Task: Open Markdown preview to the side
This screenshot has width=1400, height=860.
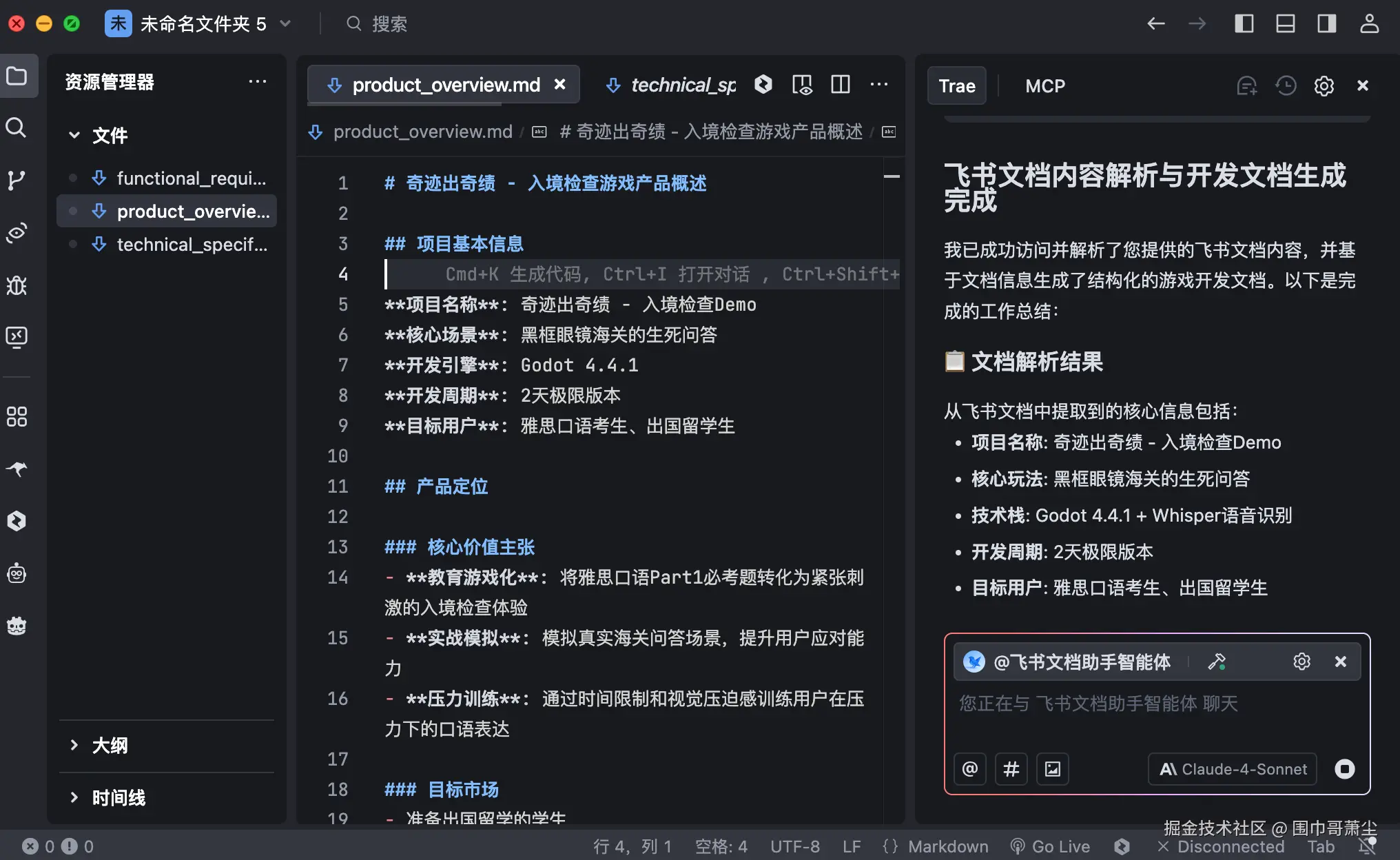Action: (x=801, y=84)
